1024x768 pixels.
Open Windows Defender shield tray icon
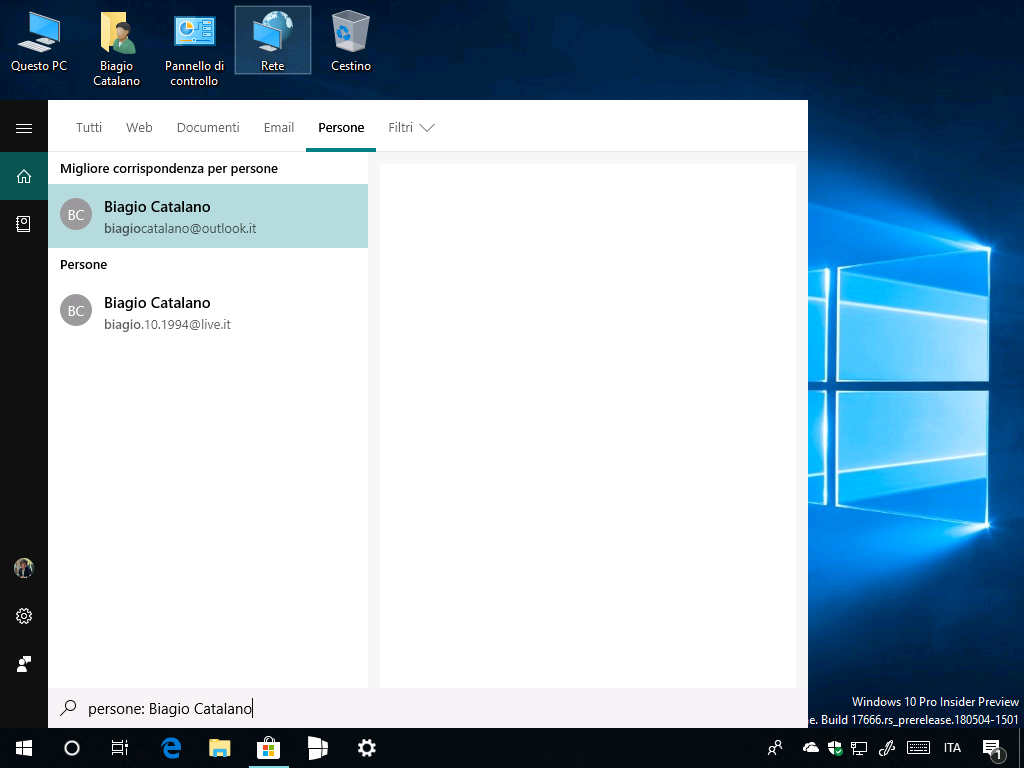click(835, 748)
